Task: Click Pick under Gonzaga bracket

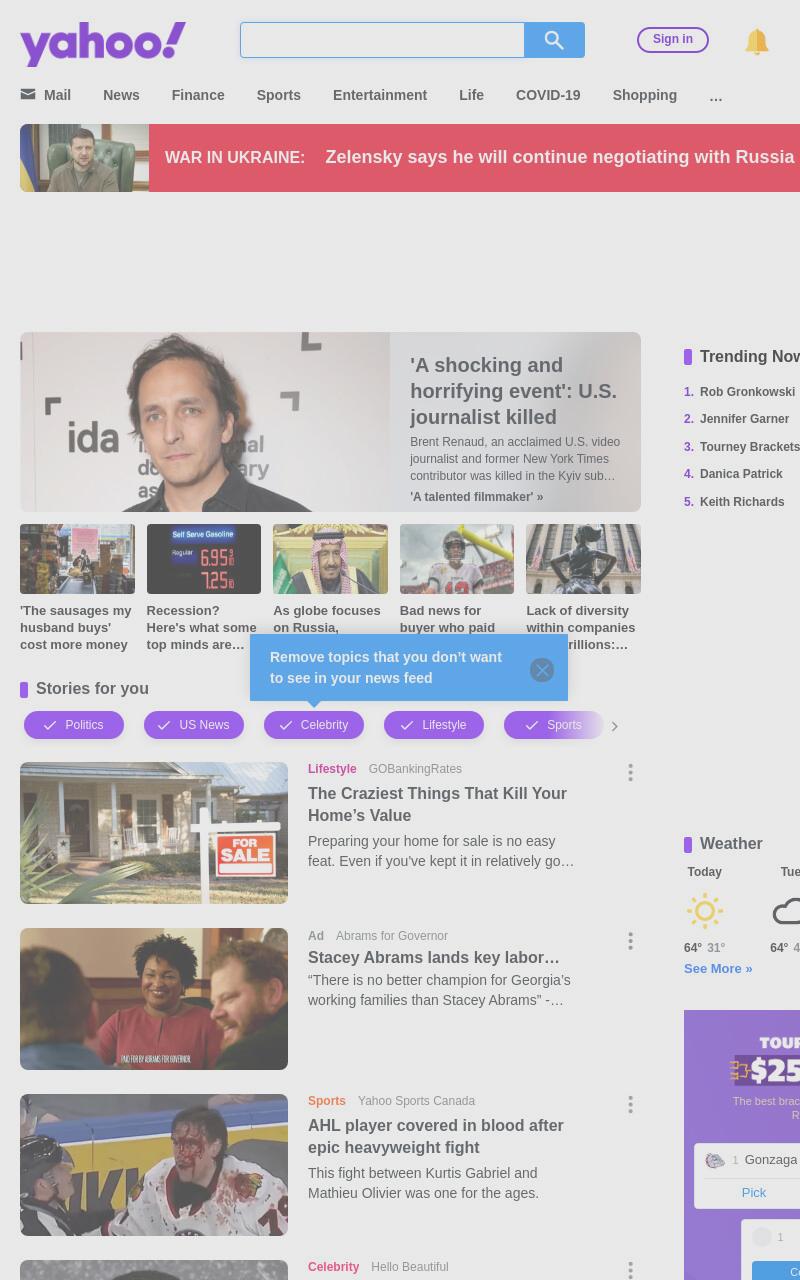Action: click(x=754, y=1192)
